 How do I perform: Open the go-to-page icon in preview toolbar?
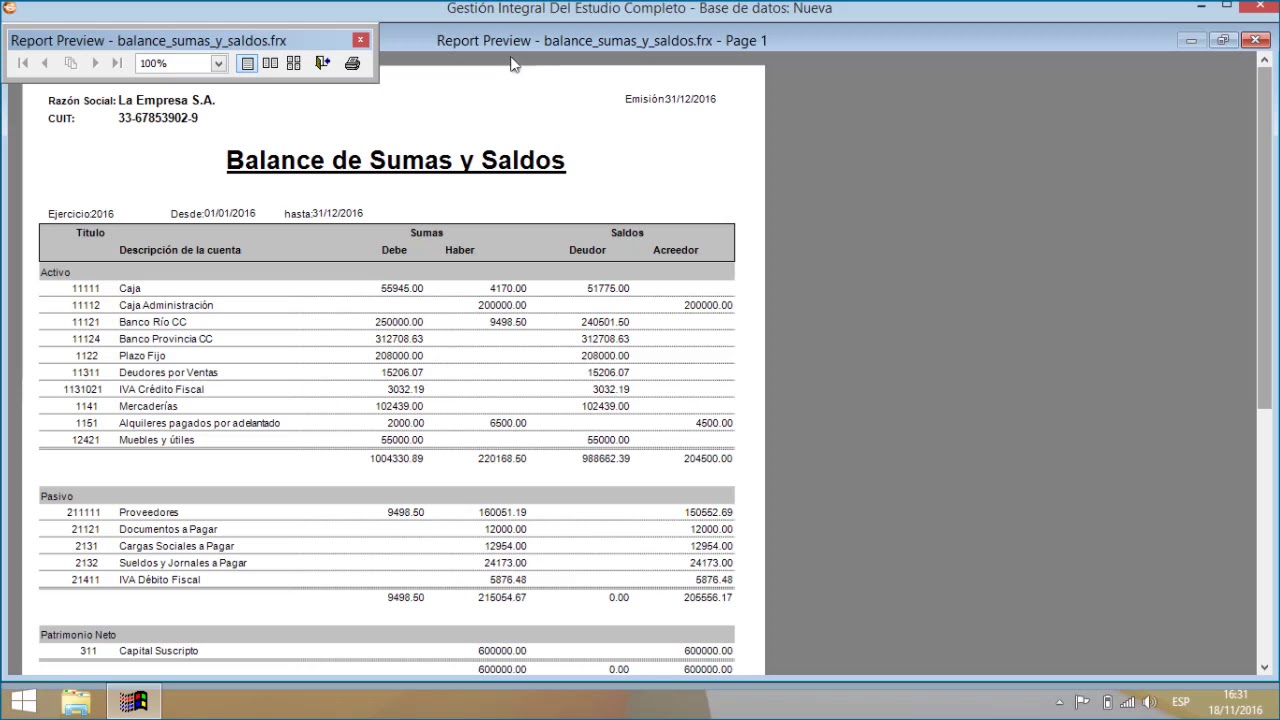click(71, 63)
